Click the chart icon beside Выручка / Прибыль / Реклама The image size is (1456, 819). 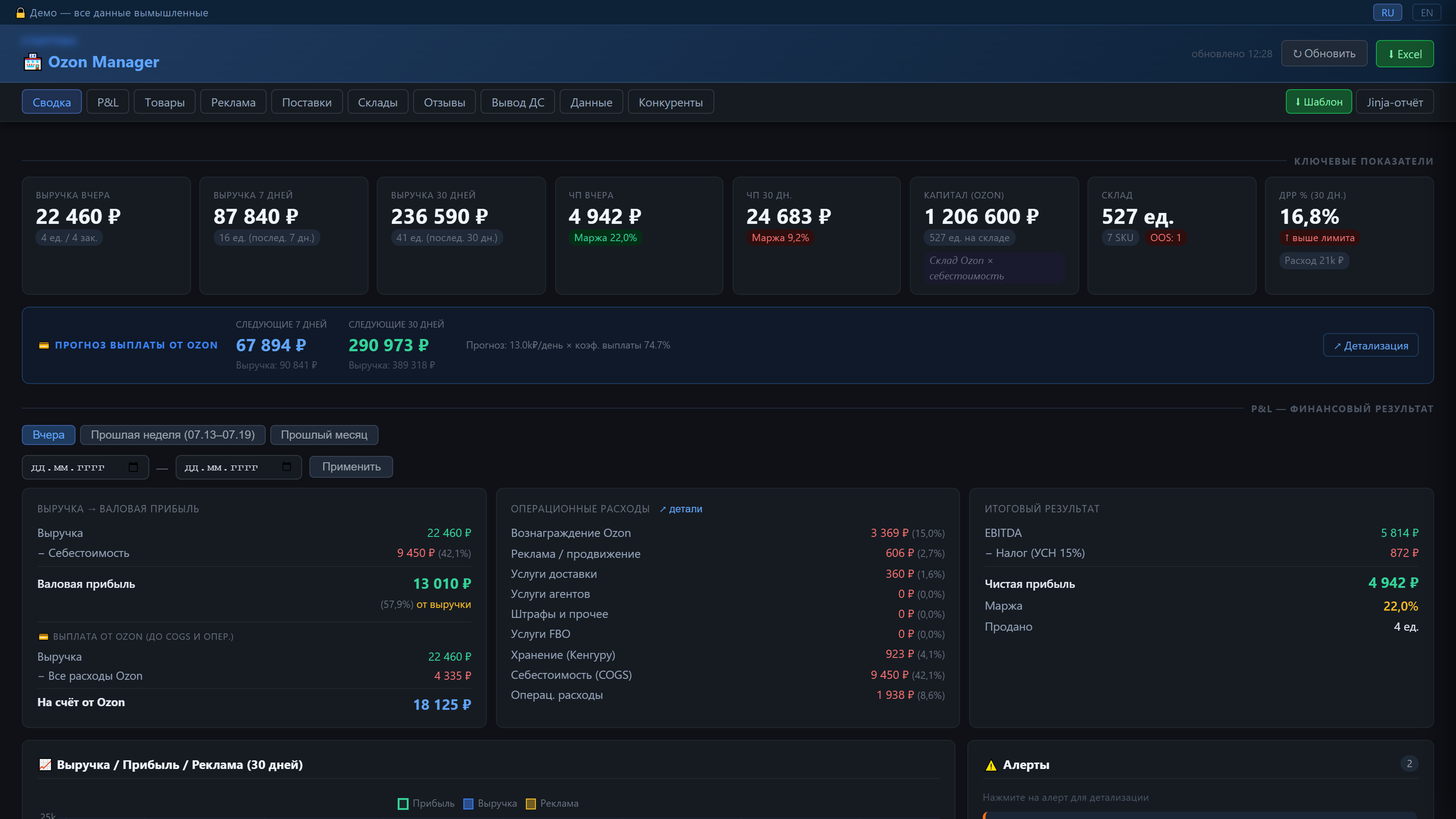click(45, 765)
